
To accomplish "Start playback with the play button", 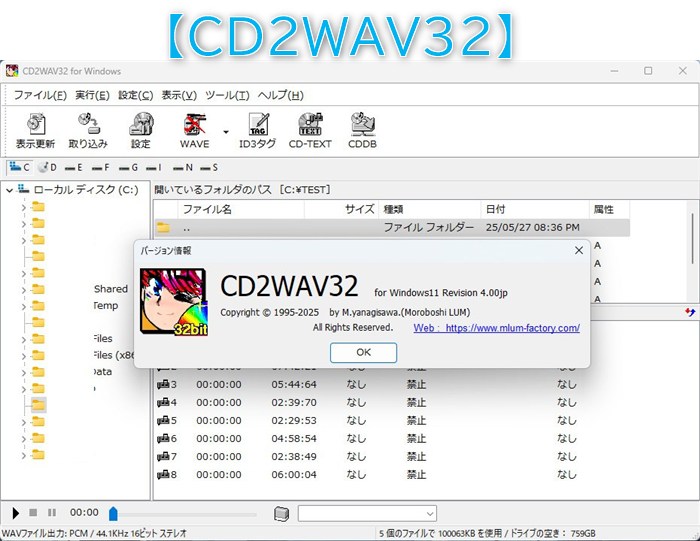I will coord(15,513).
